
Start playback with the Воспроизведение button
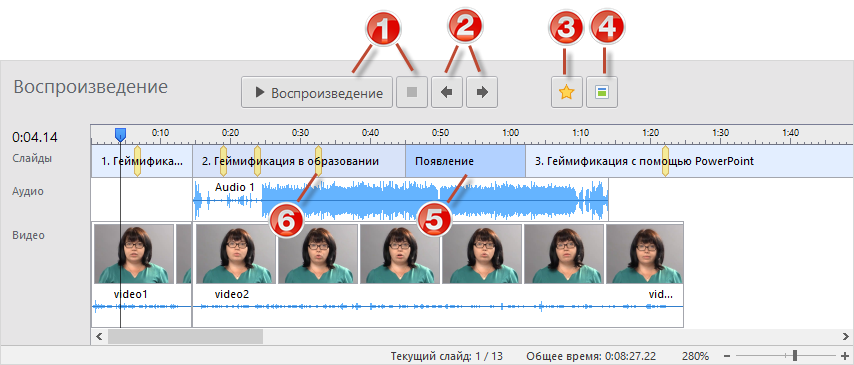[x=317, y=93]
